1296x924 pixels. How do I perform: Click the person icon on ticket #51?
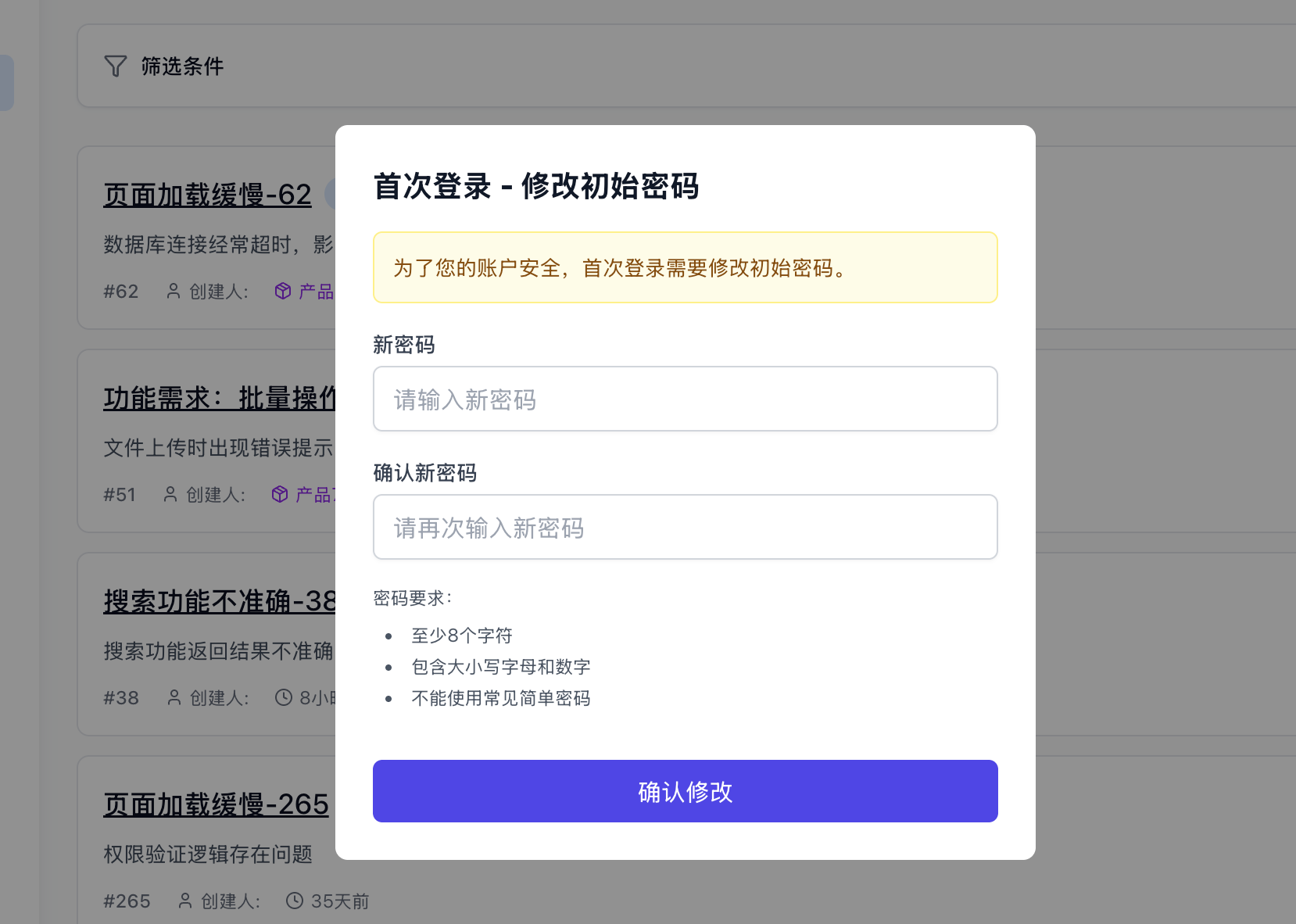170,494
